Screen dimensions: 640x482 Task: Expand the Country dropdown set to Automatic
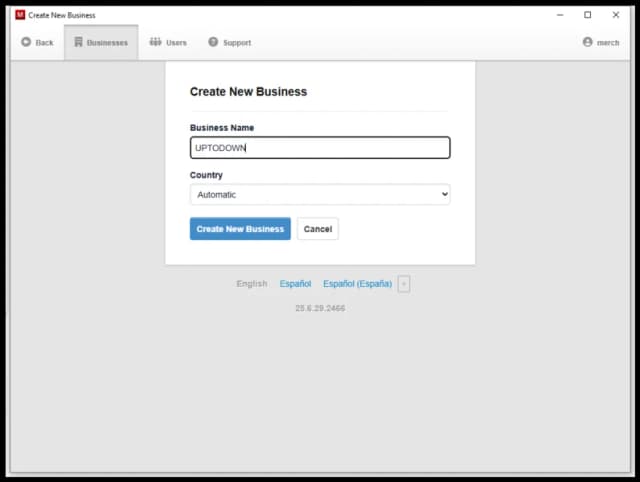pyautogui.click(x=320, y=195)
